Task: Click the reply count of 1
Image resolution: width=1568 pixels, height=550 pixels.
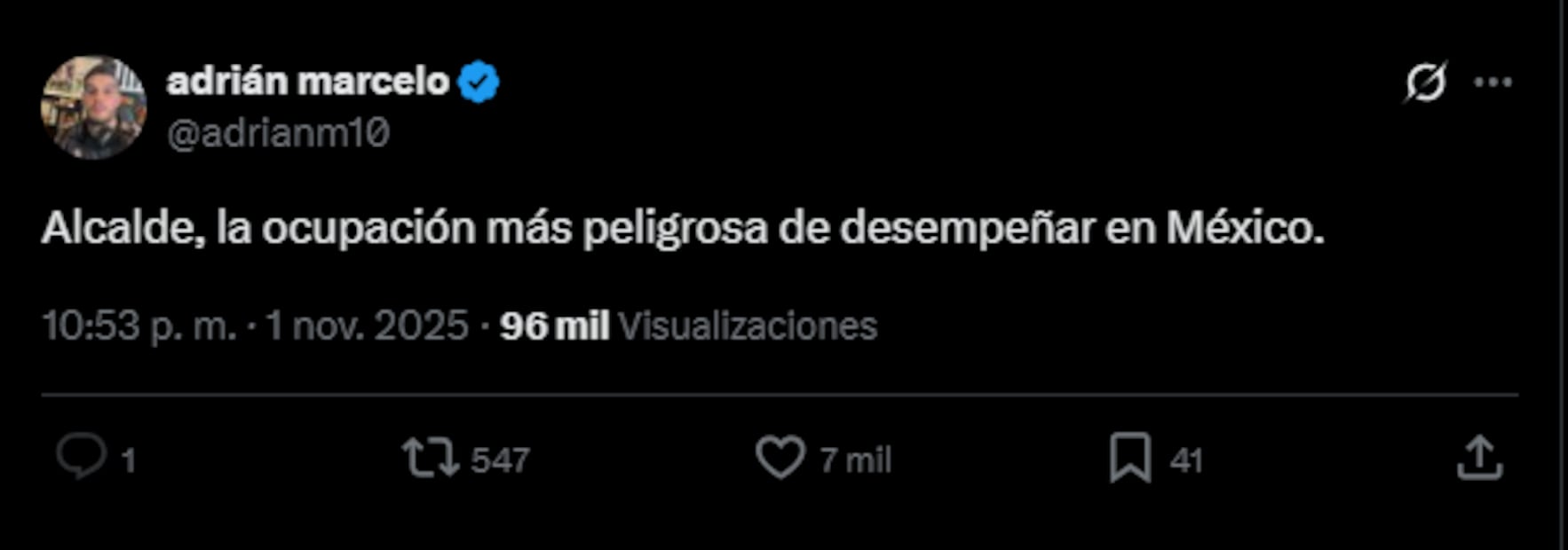Action: pyautogui.click(x=128, y=460)
